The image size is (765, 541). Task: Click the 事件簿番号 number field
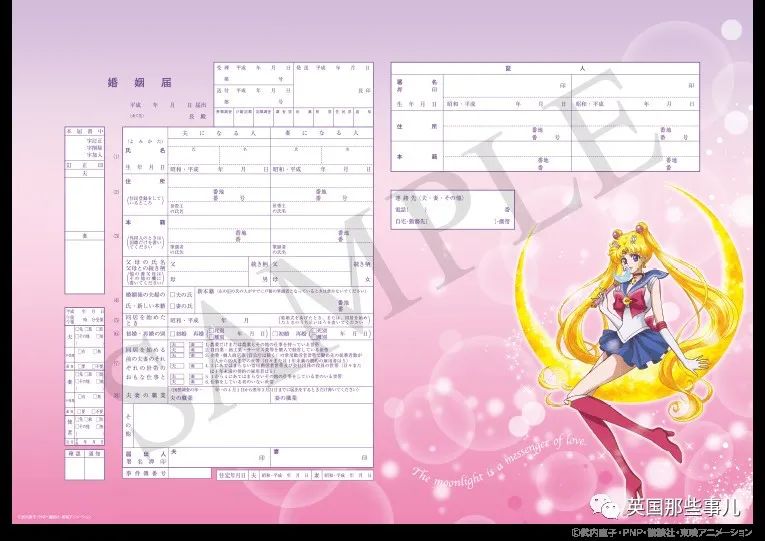pyautogui.click(x=190, y=473)
